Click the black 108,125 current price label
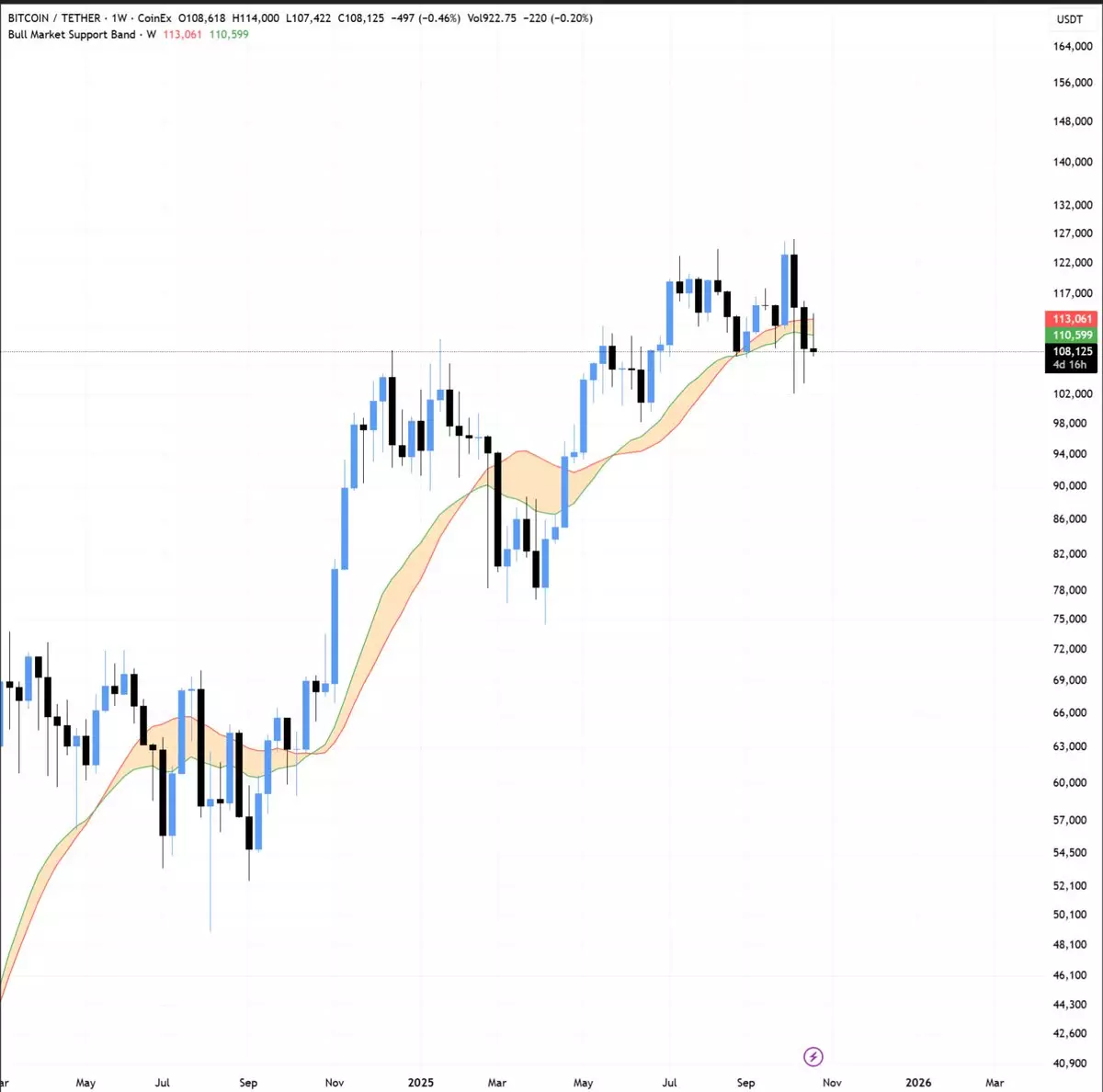Image resolution: width=1103 pixels, height=1092 pixels. click(1072, 351)
